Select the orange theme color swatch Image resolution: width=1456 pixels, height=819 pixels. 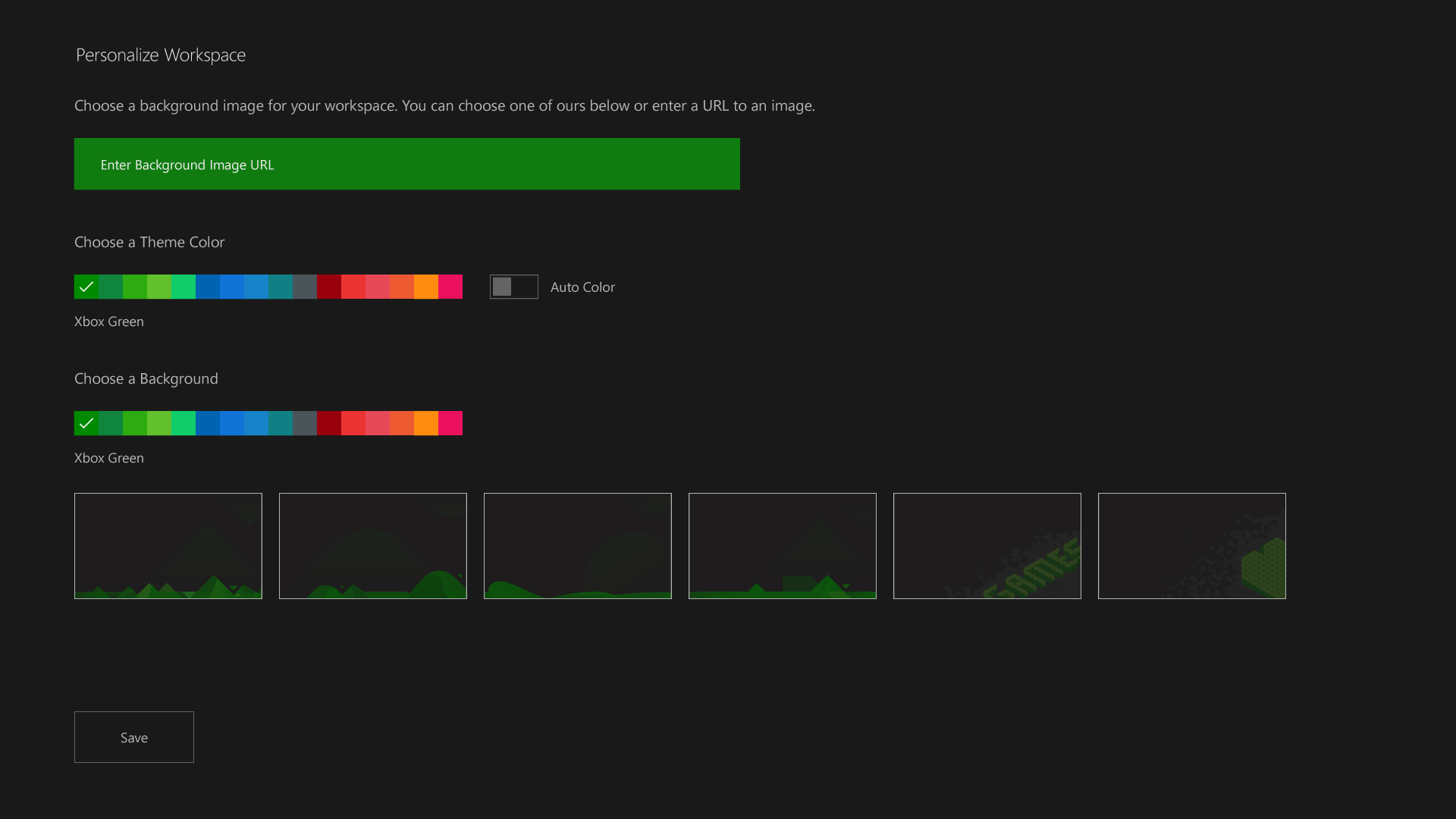pyautogui.click(x=426, y=287)
